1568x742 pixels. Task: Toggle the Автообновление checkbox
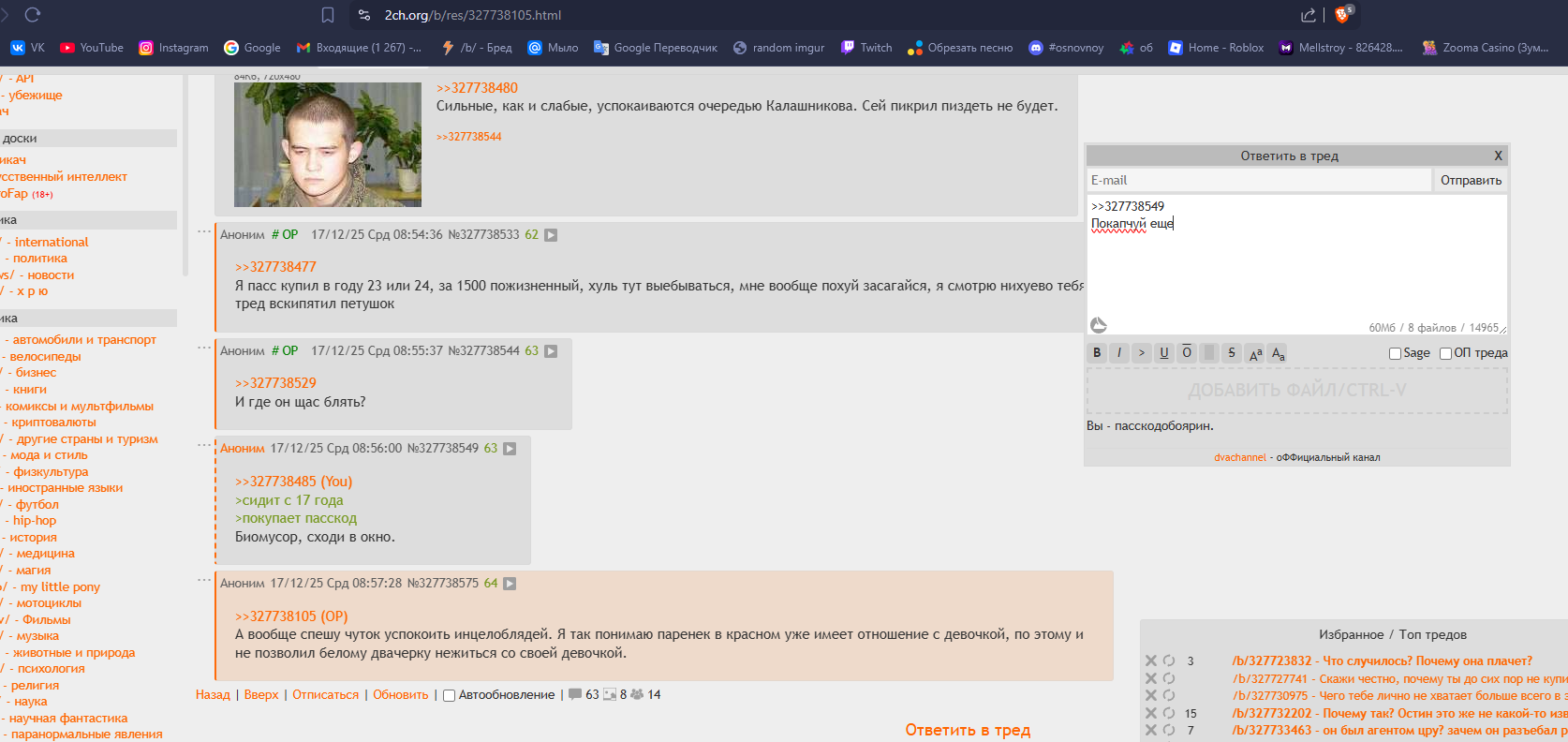[x=449, y=695]
